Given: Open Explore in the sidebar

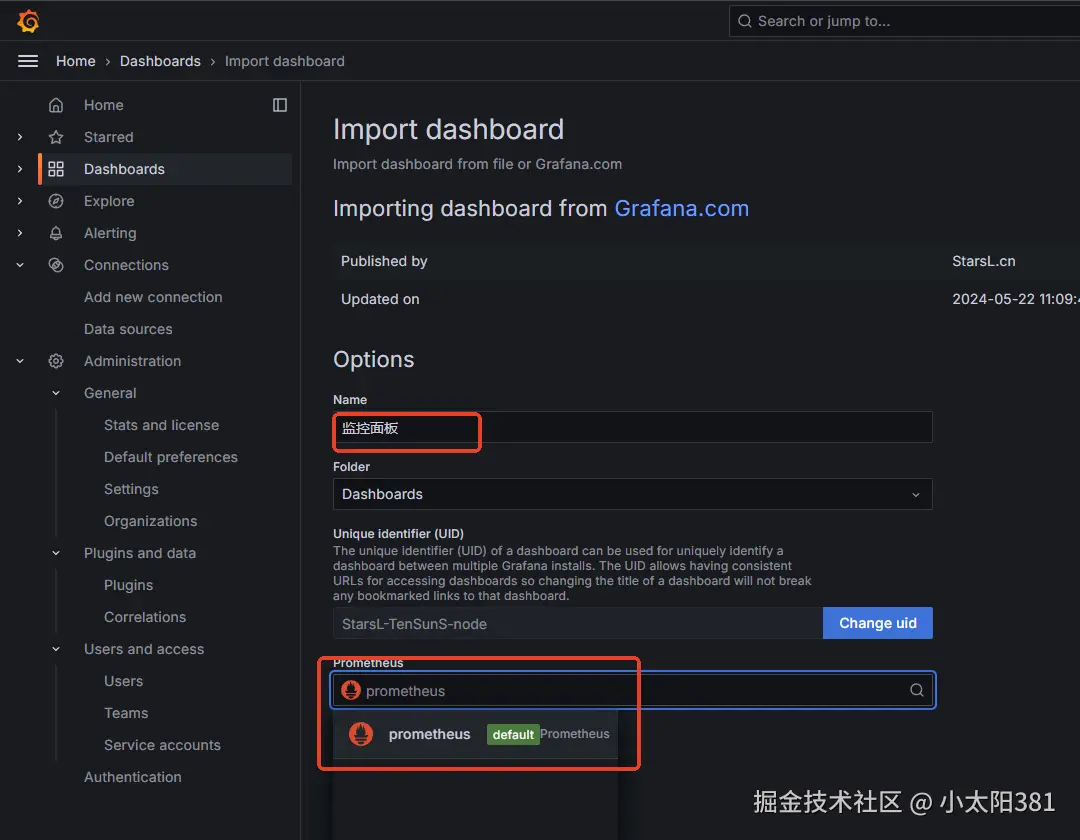Looking at the screenshot, I should pos(109,201).
